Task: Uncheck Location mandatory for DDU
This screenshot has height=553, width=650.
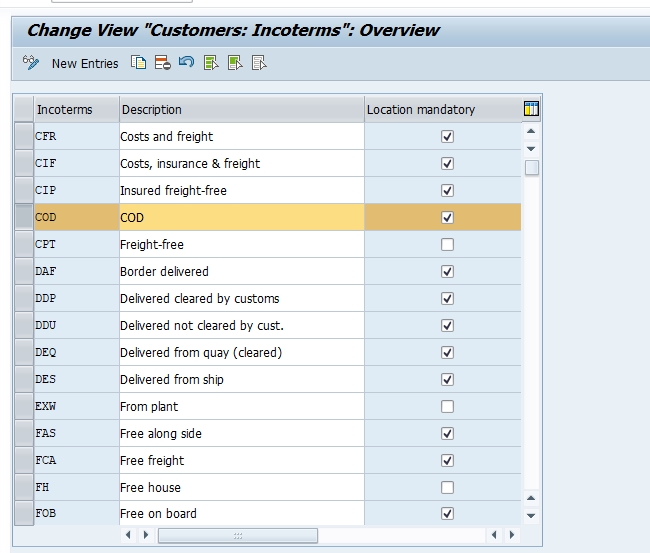Action: pyautogui.click(x=447, y=325)
